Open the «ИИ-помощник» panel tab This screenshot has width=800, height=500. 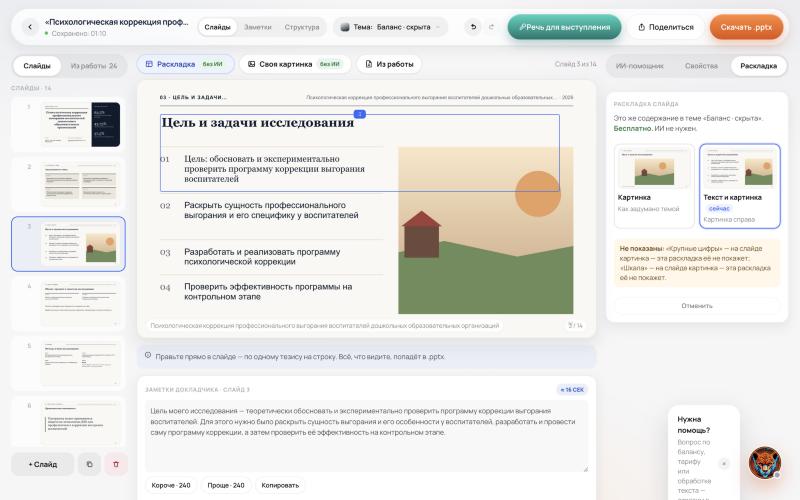tap(640, 66)
